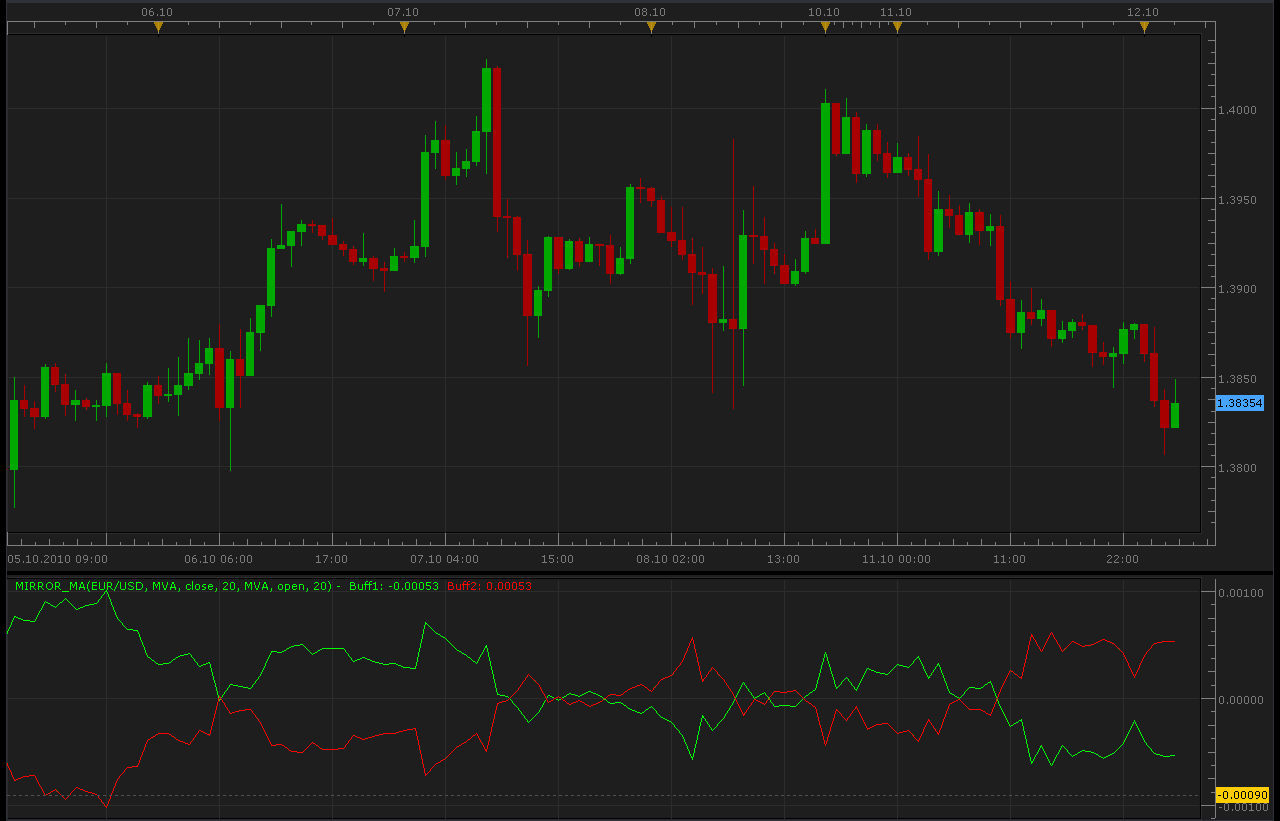This screenshot has width=1280, height=821.
Task: Click the 11:00 time axis label
Action: coord(1010,559)
